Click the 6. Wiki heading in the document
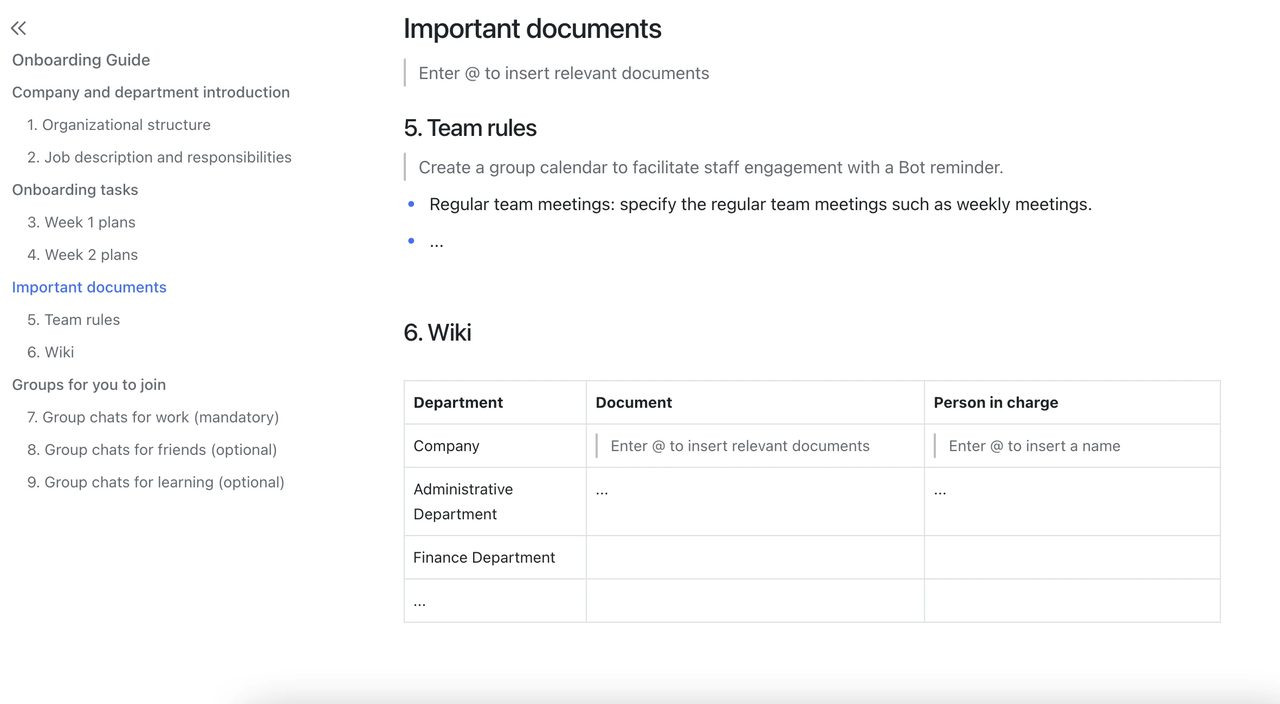Image resolution: width=1280 pixels, height=704 pixels. click(x=437, y=332)
